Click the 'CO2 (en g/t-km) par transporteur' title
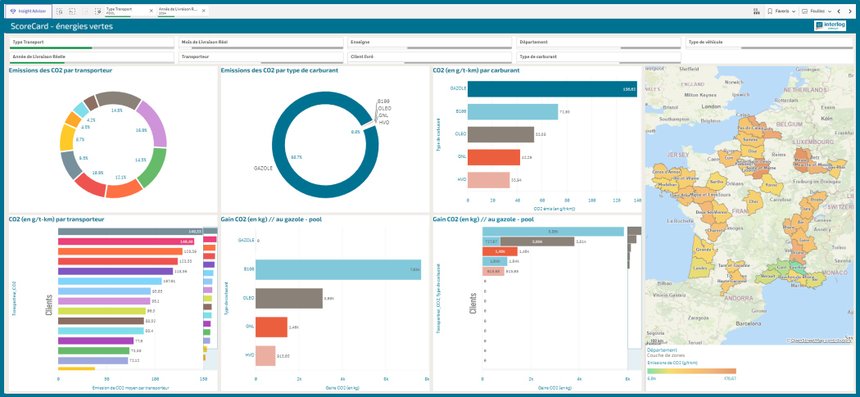 tap(57, 219)
